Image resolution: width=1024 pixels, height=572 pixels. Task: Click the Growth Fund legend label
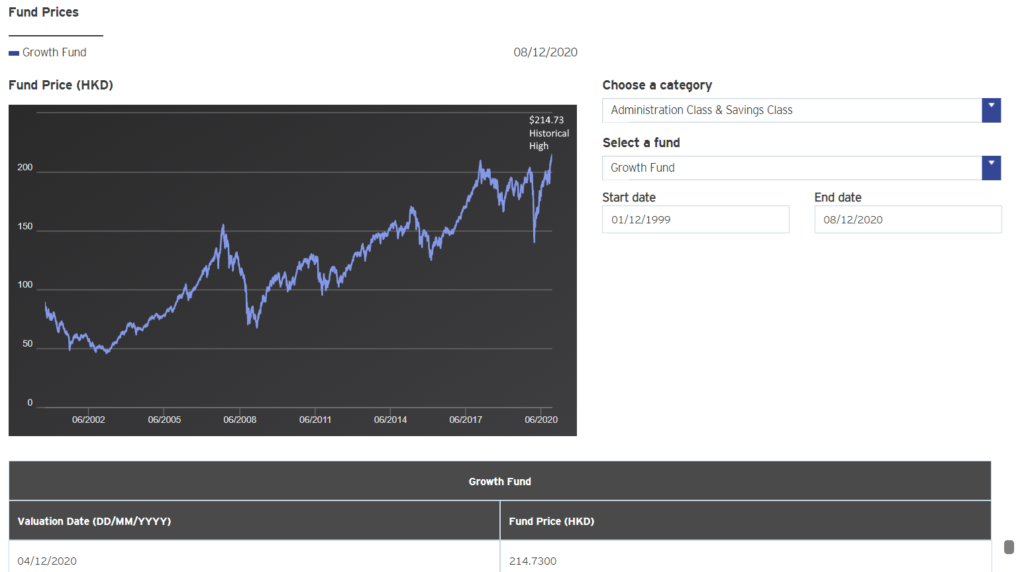click(x=54, y=52)
